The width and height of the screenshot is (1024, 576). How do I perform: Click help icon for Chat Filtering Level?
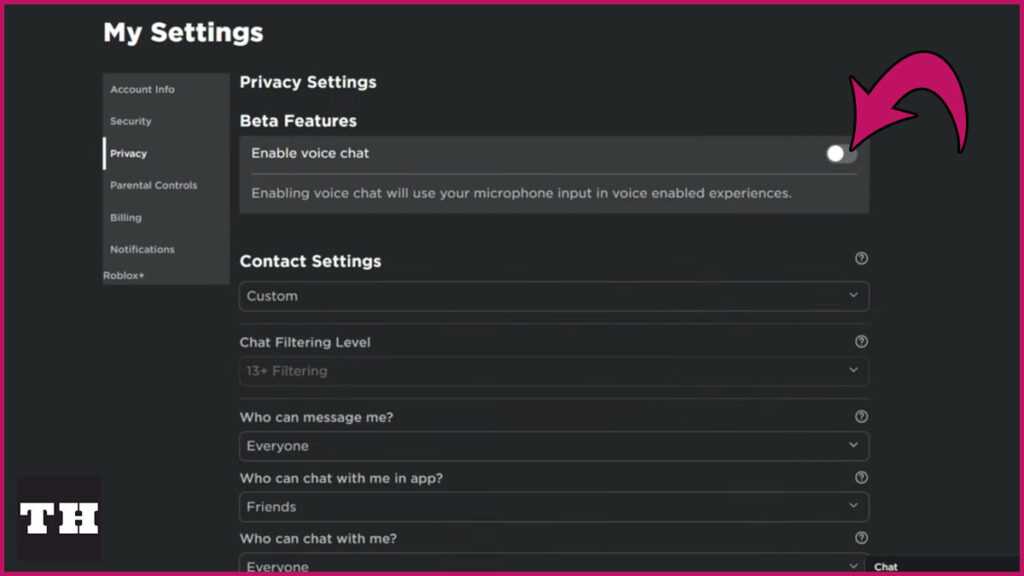(x=861, y=342)
